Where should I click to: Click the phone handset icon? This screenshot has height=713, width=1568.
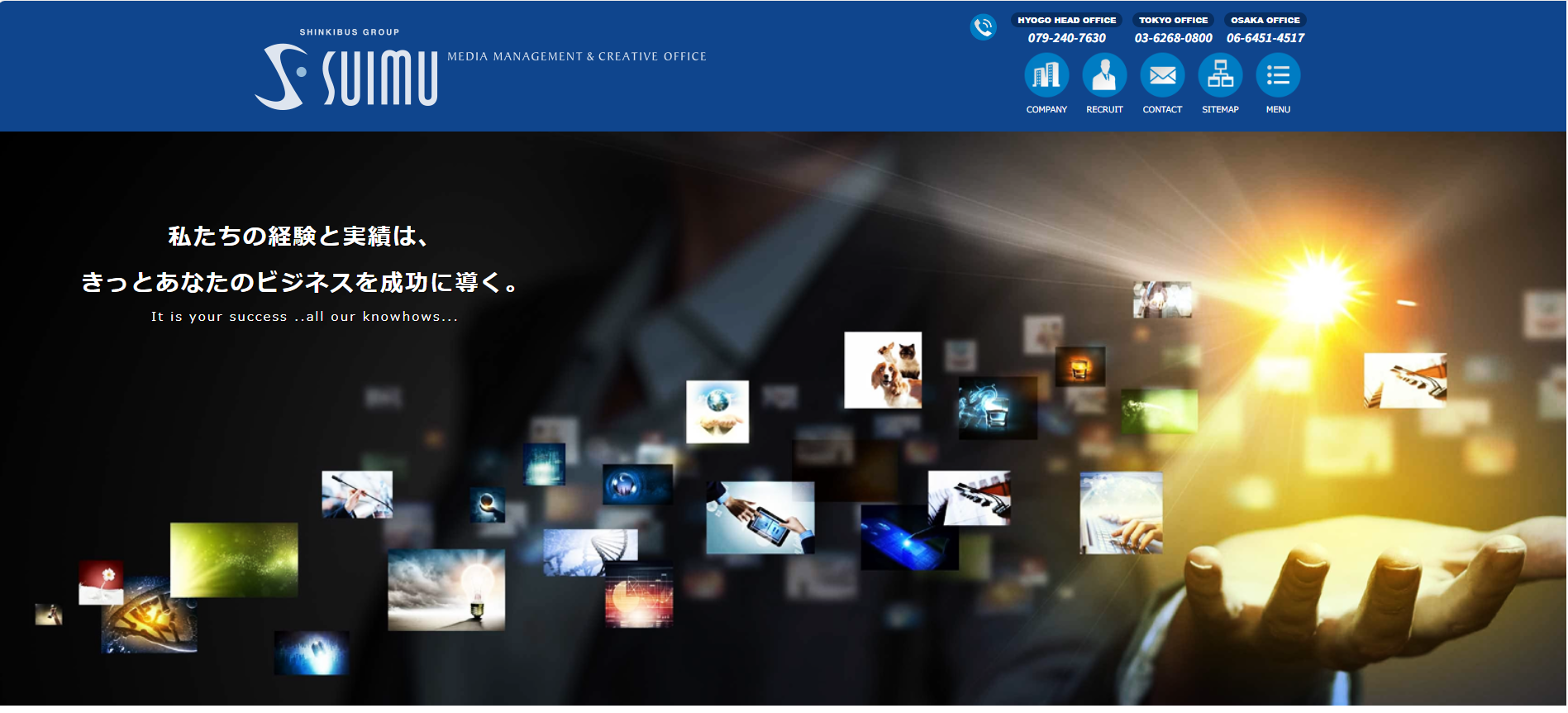pyautogui.click(x=983, y=27)
